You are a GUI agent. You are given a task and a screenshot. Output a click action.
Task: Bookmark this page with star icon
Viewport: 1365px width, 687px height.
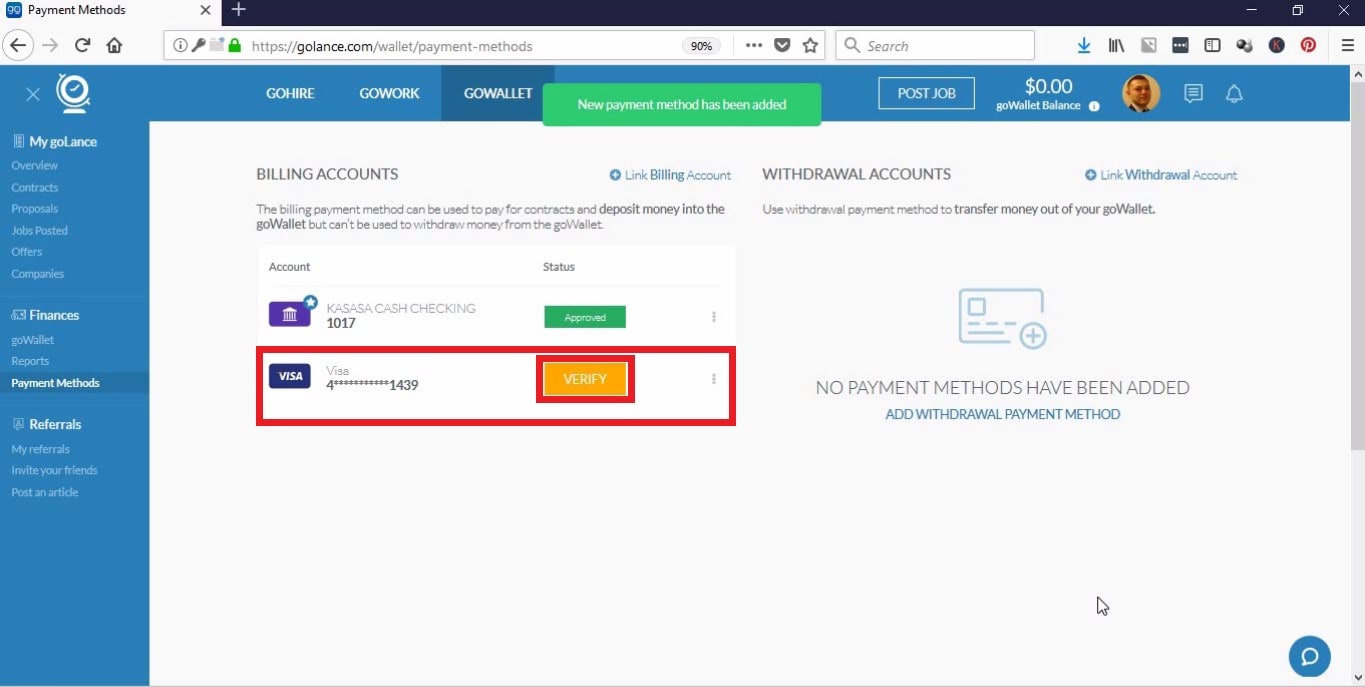coord(810,45)
